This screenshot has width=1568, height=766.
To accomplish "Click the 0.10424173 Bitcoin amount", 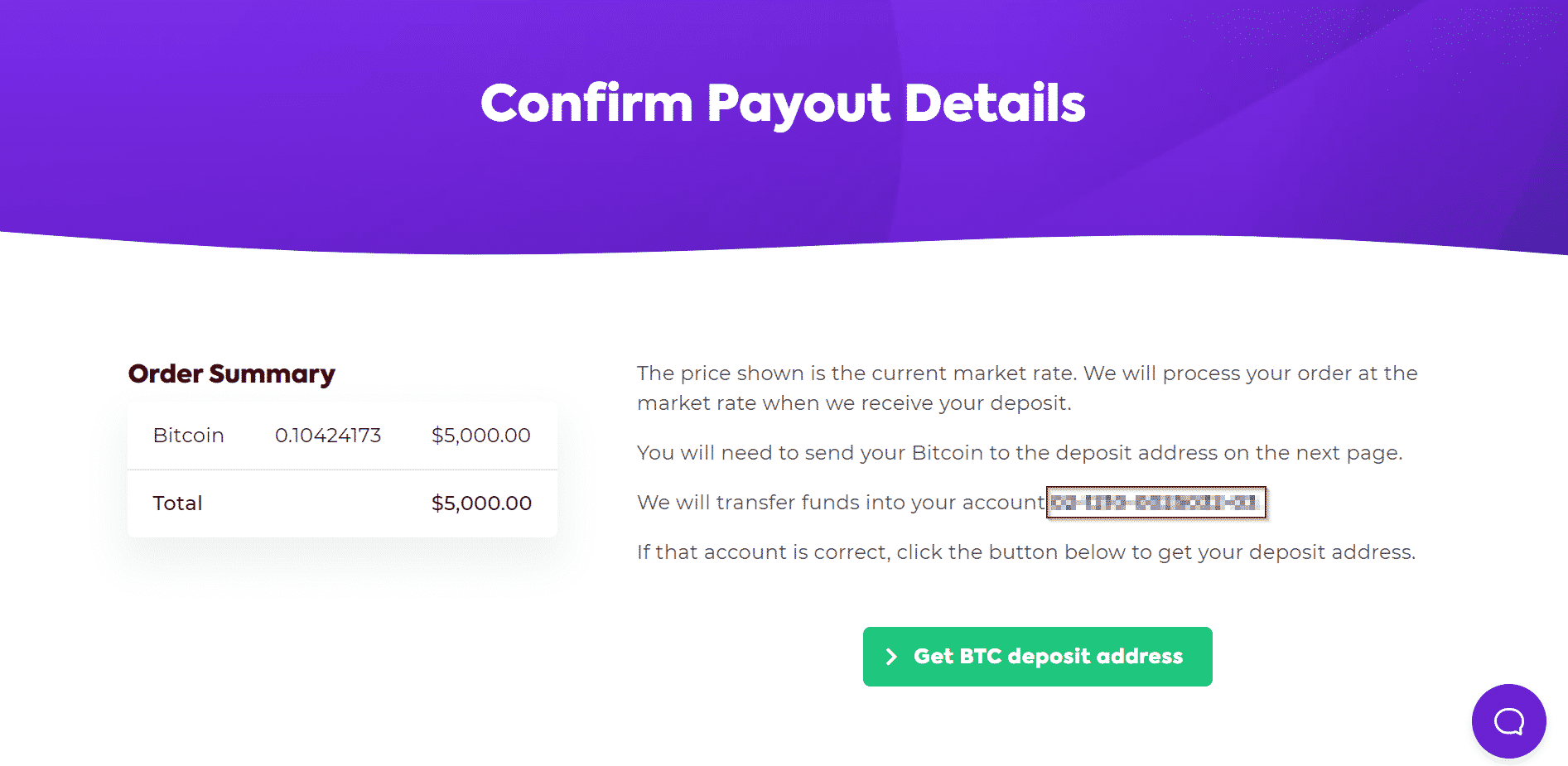I will [x=328, y=436].
